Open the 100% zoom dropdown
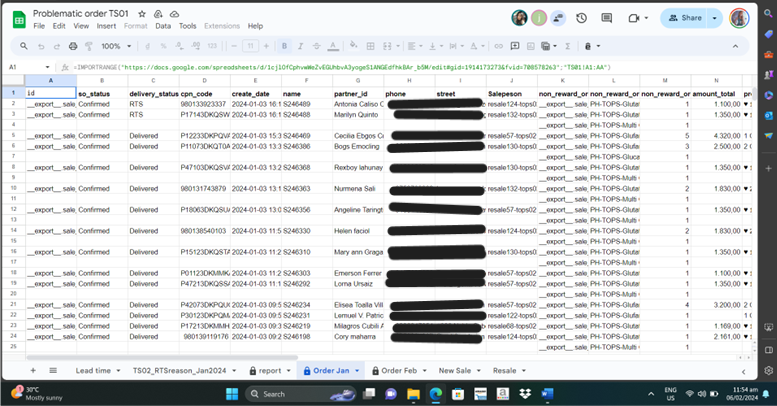This screenshot has height=406, width=777. click(x=116, y=46)
